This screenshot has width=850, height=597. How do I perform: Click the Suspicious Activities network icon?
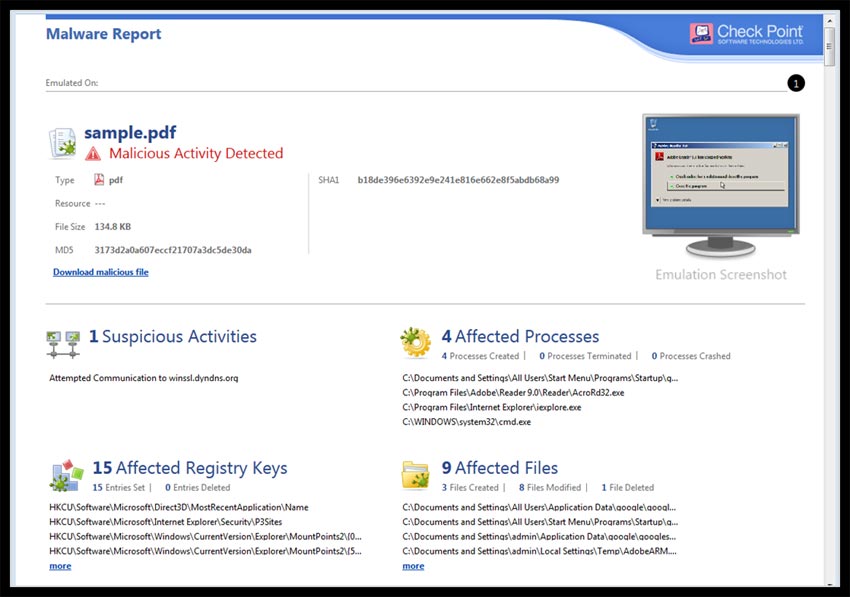click(x=65, y=343)
